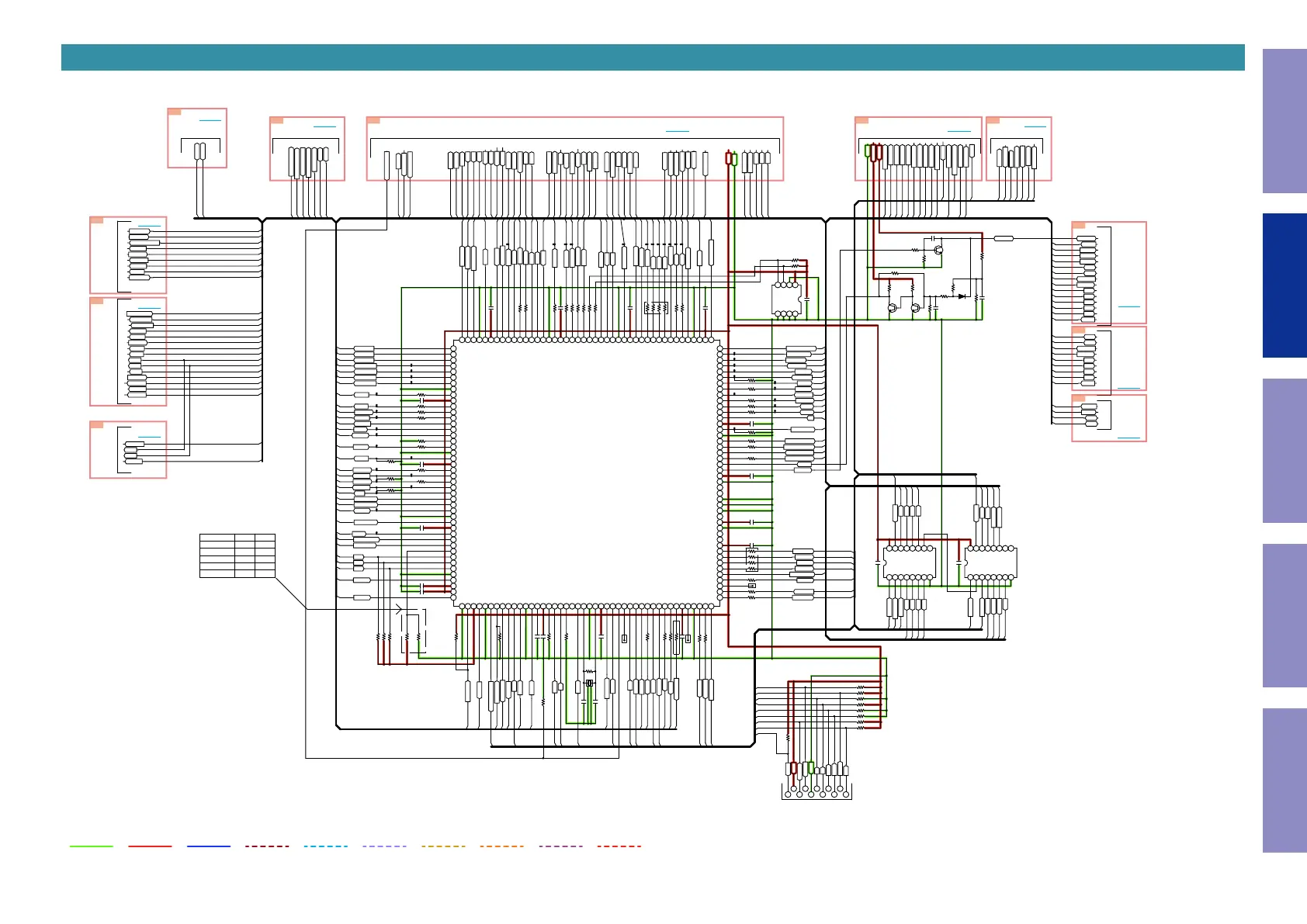
Task: Select the long horizontal component right of the transistor circuit
Action: pyautogui.click(x=1004, y=238)
